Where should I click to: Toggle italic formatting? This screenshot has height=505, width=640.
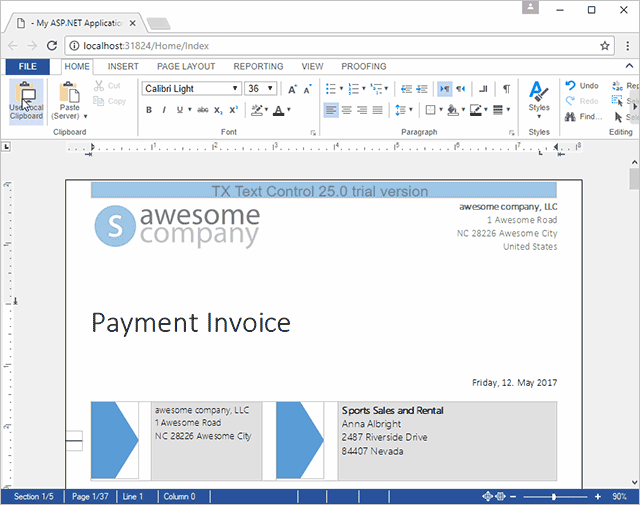[164, 110]
